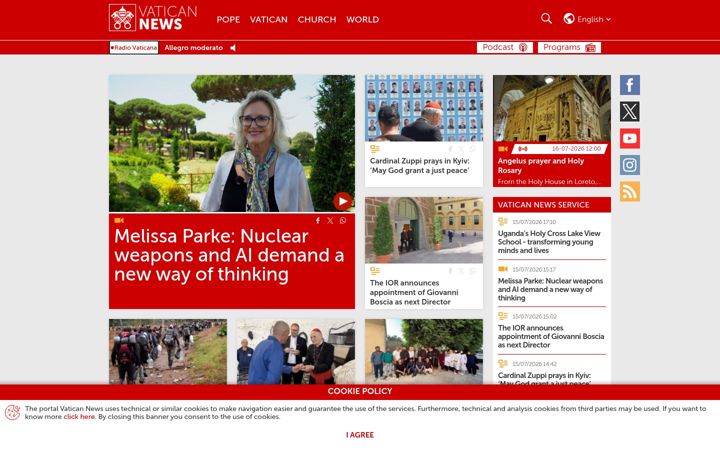Share Melissa Parke article on WhatsApp
Screen dimensions: 720x450
[343, 220]
